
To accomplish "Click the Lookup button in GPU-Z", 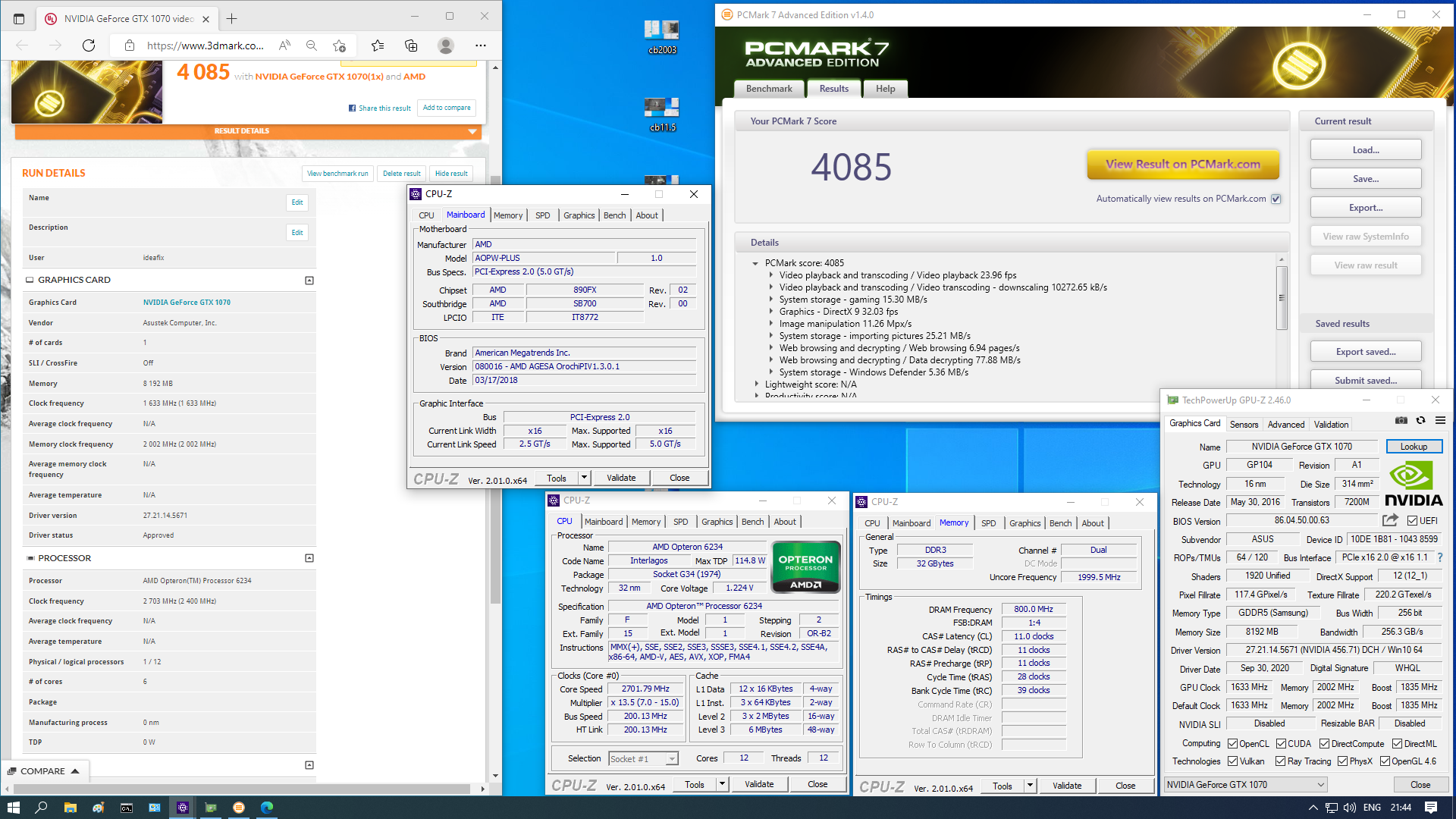I will pyautogui.click(x=1414, y=447).
